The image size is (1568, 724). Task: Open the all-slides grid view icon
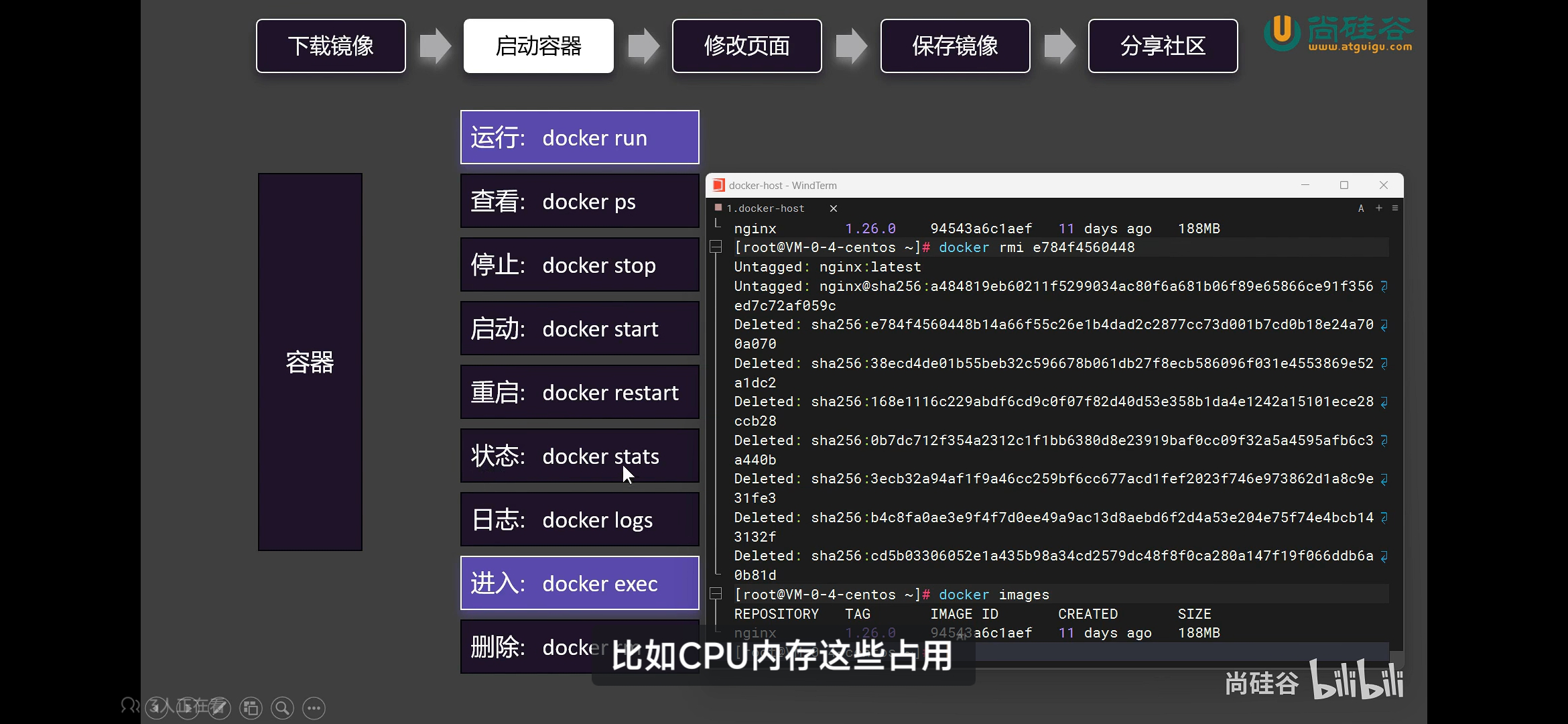tap(251, 708)
